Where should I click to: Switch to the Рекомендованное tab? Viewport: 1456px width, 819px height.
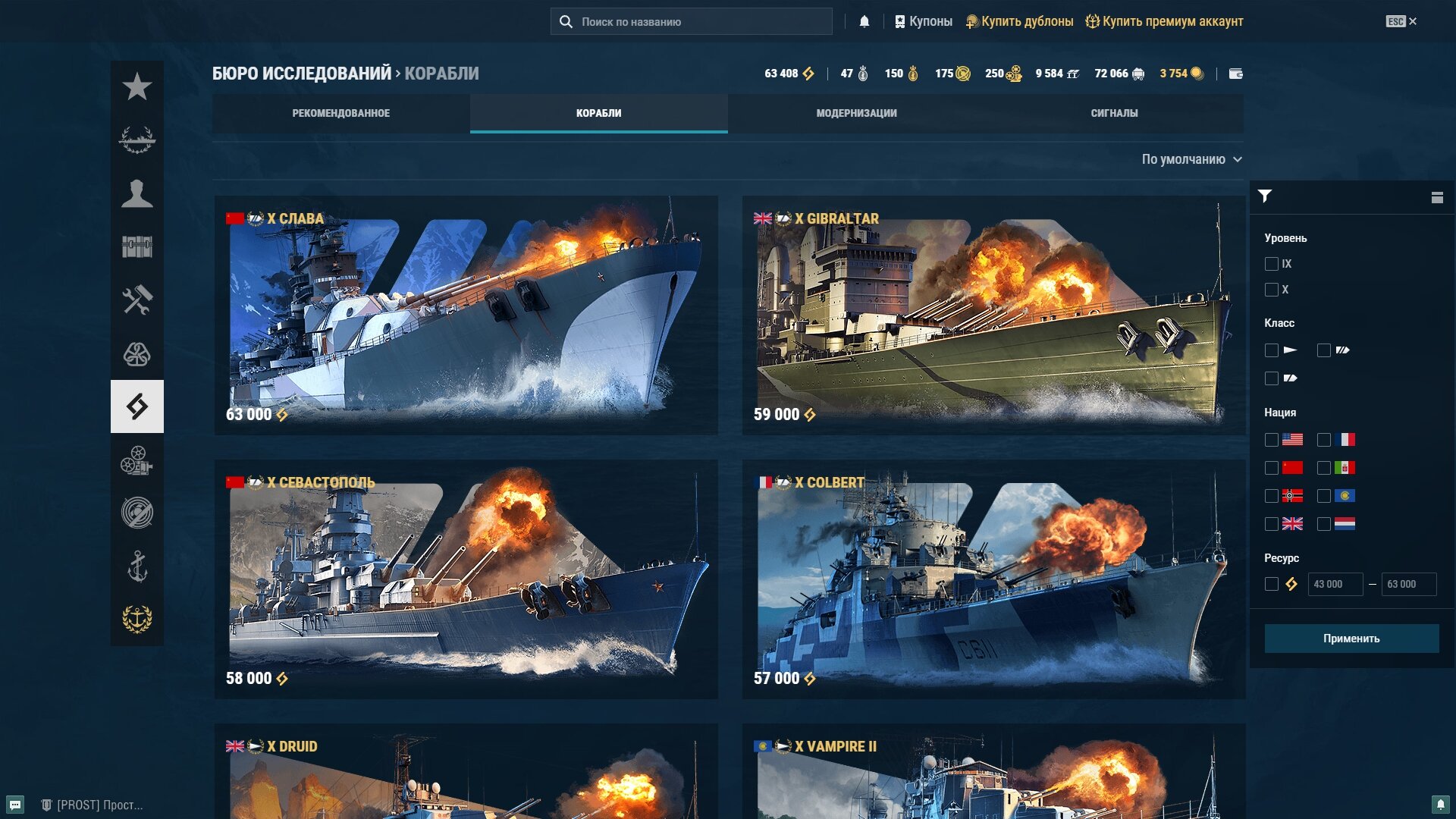pos(341,113)
